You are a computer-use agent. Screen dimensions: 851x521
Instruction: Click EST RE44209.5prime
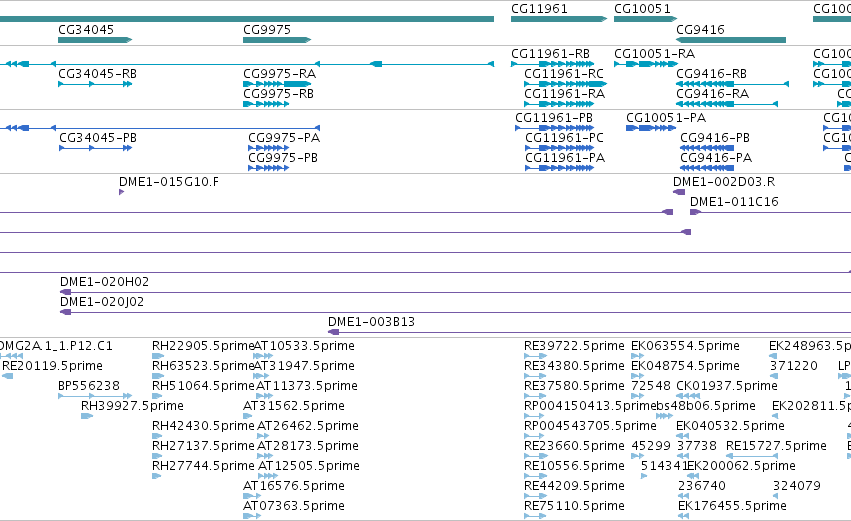coord(535,497)
